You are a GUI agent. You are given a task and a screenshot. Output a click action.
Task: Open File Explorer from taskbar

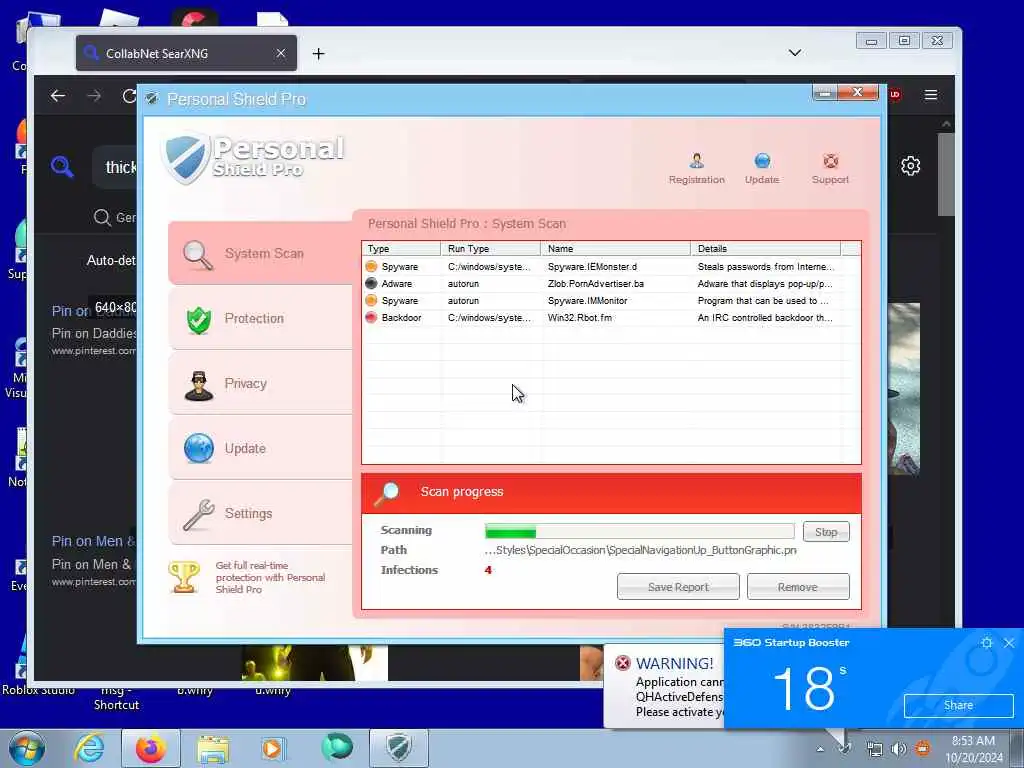pyautogui.click(x=213, y=749)
